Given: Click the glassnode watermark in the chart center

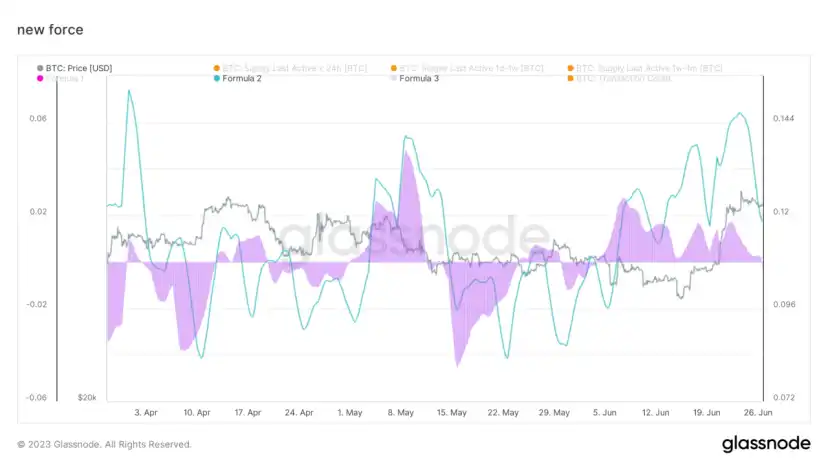Looking at the screenshot, I should [412, 236].
